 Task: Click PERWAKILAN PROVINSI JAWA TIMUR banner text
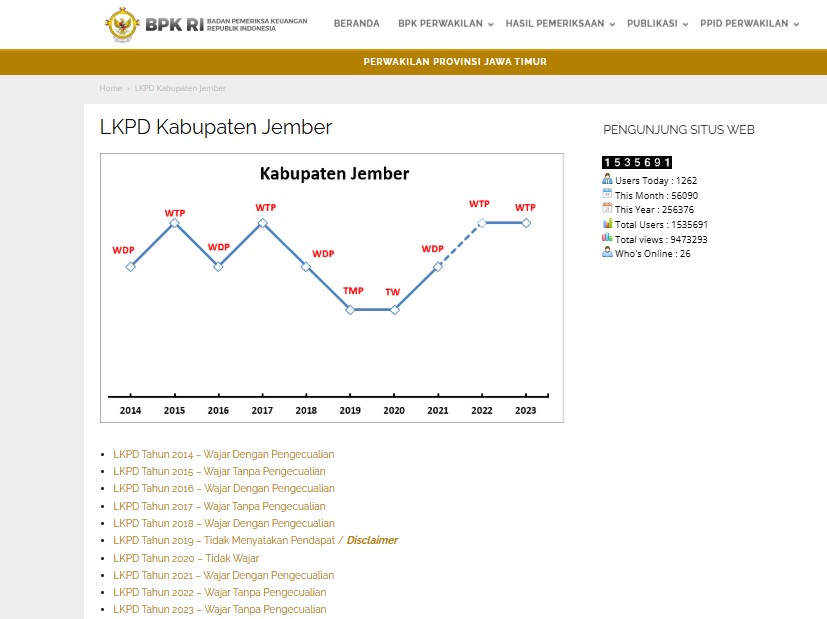point(455,62)
